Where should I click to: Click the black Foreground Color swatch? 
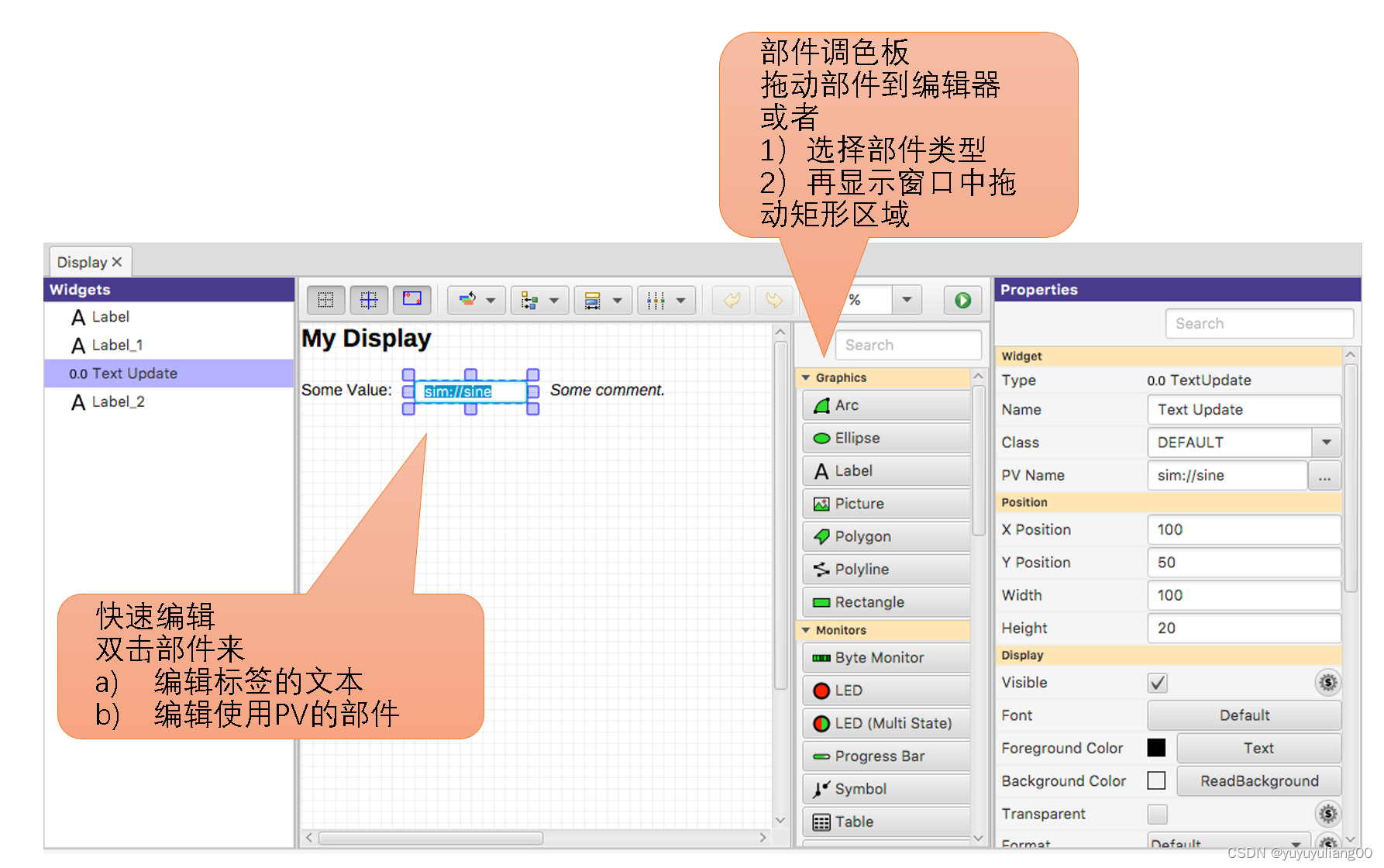click(x=1156, y=747)
